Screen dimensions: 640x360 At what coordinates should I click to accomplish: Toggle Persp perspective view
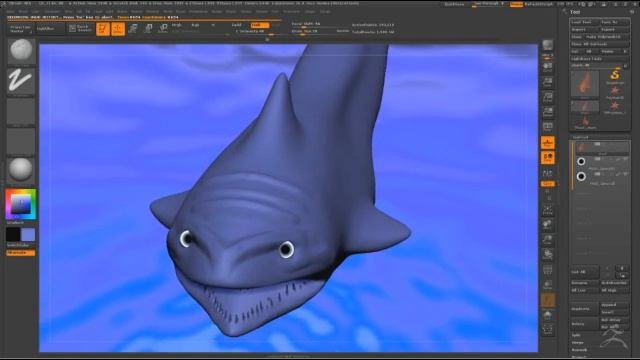[547, 127]
